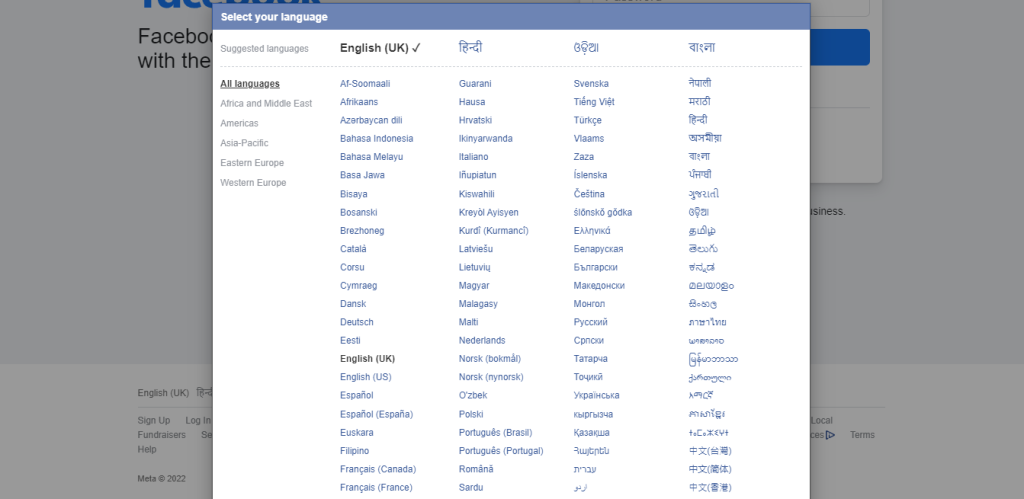This screenshot has height=499, width=1024.
Task: Choose Nederlands
Action: (482, 340)
